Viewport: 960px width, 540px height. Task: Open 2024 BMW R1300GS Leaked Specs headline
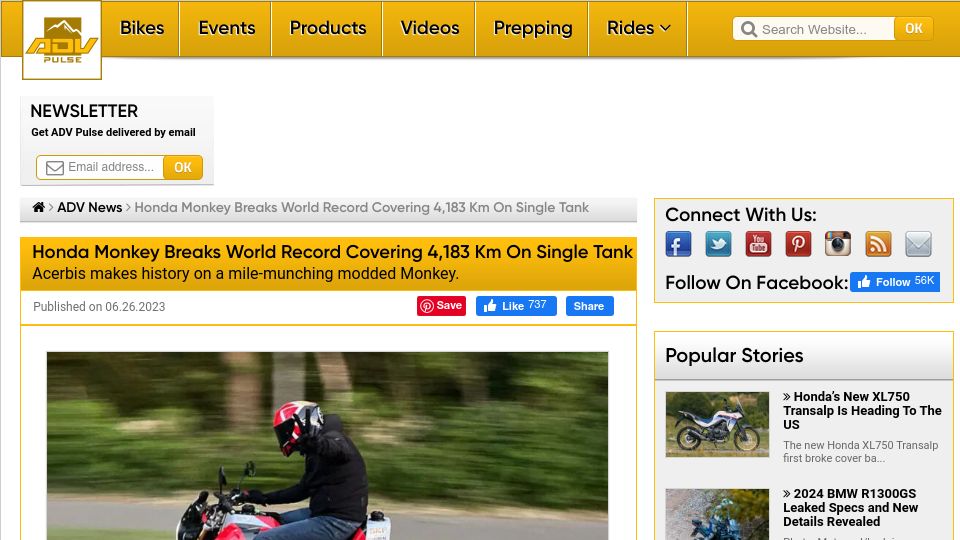pyautogui.click(x=850, y=508)
